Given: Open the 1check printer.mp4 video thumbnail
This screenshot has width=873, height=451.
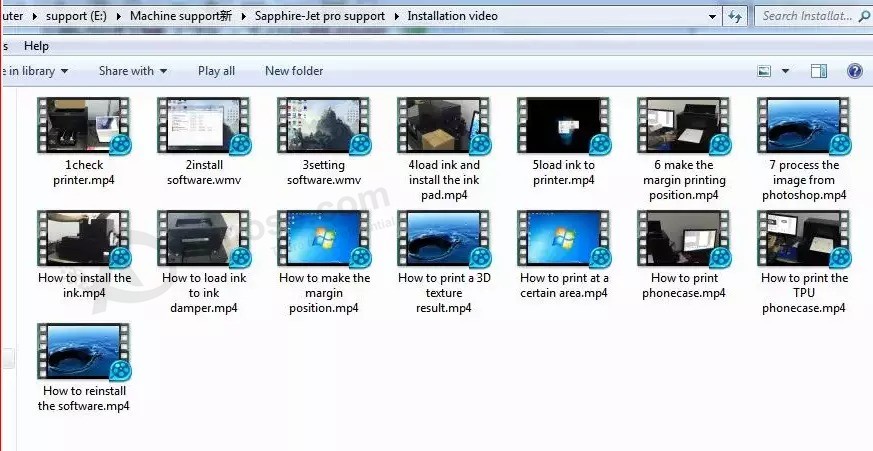Looking at the screenshot, I should [84, 126].
